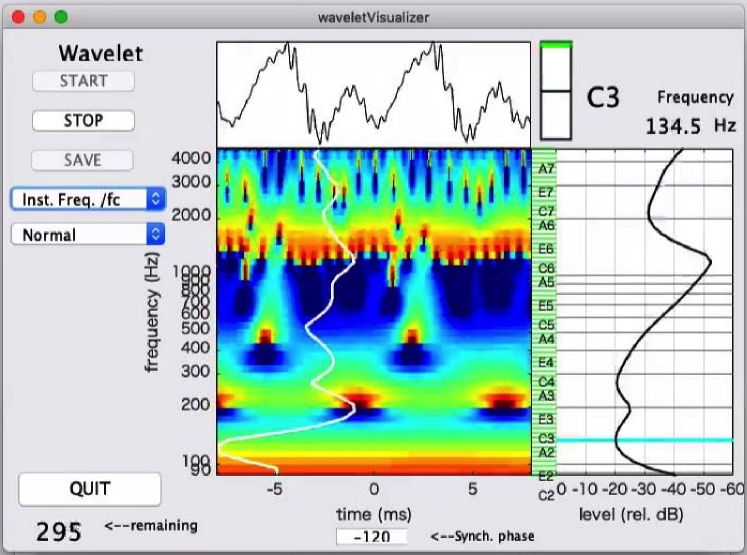The width and height of the screenshot is (747, 555).
Task: Click the START button
Action: (x=83, y=81)
